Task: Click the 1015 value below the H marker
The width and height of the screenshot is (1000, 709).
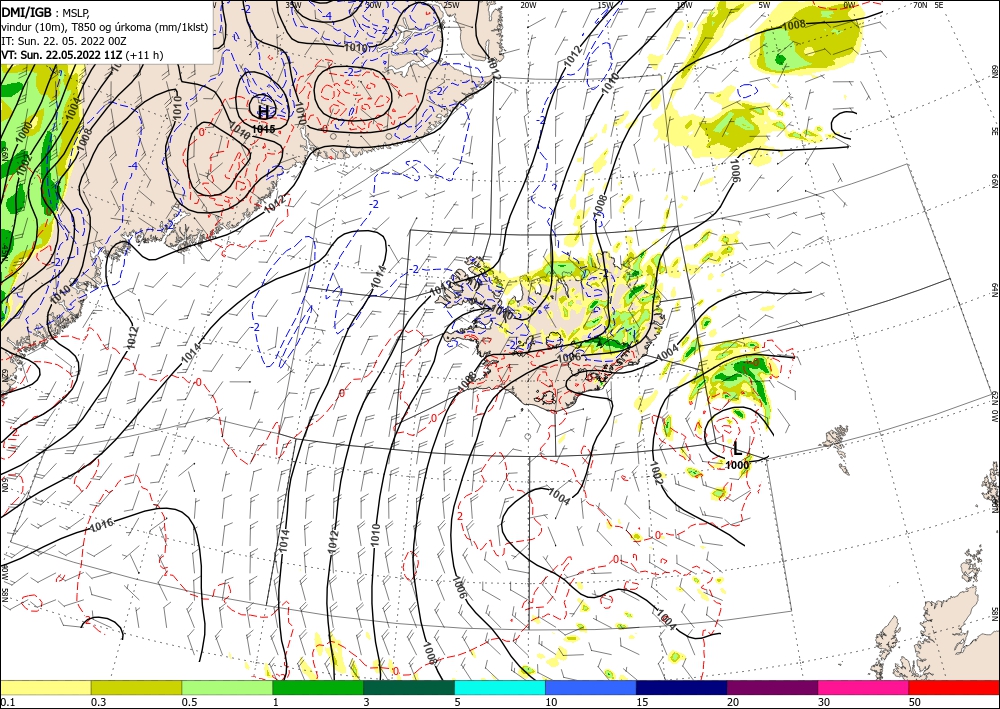Action: [x=263, y=129]
